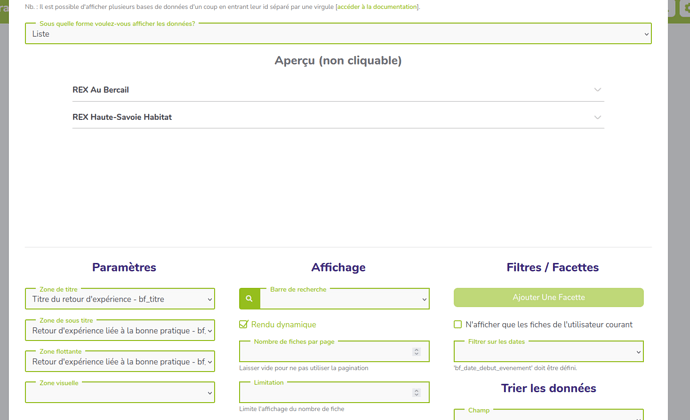Open the Filtrer sur les dates dropdown

tap(548, 352)
